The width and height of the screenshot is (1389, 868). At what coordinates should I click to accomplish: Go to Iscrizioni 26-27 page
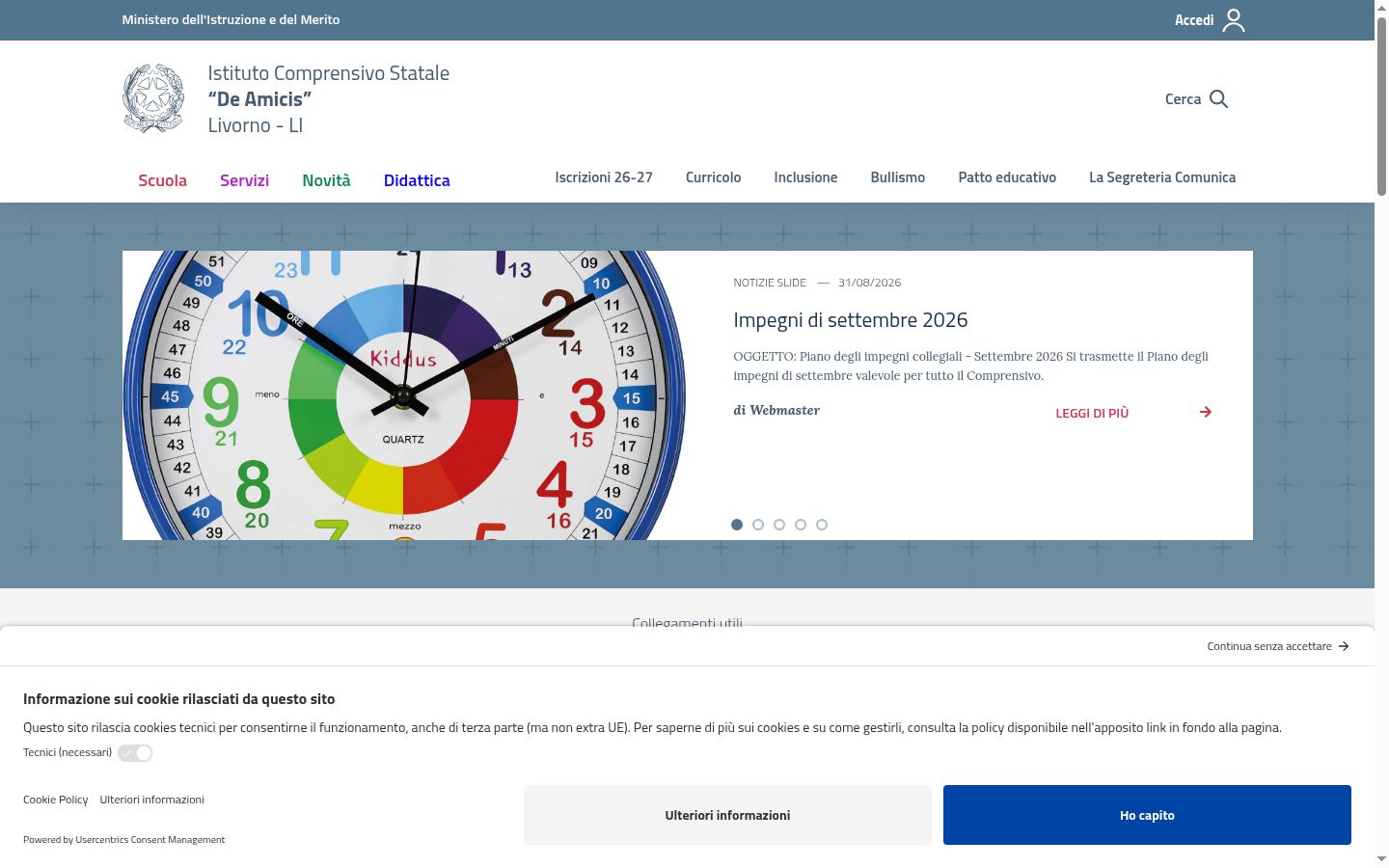[x=604, y=177]
